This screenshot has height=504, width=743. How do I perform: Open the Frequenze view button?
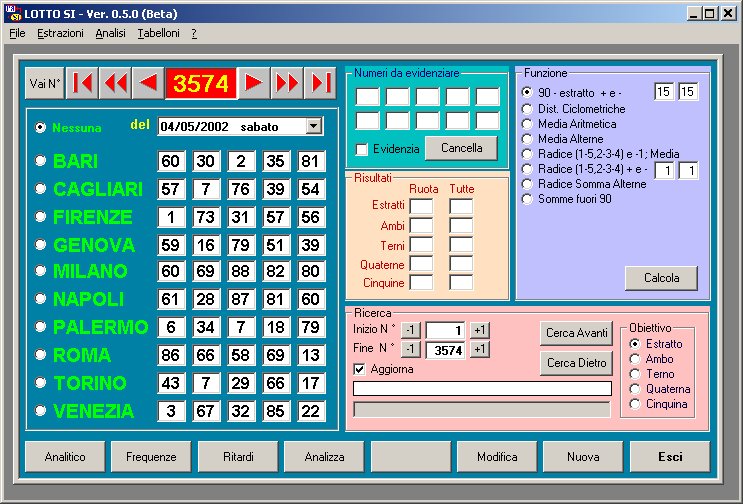(x=150, y=457)
